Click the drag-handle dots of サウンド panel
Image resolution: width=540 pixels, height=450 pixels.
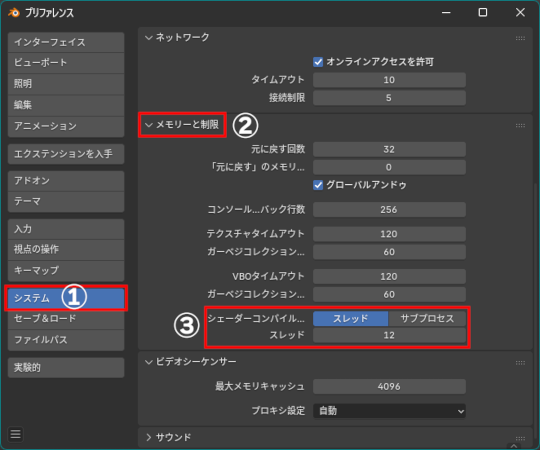520,438
